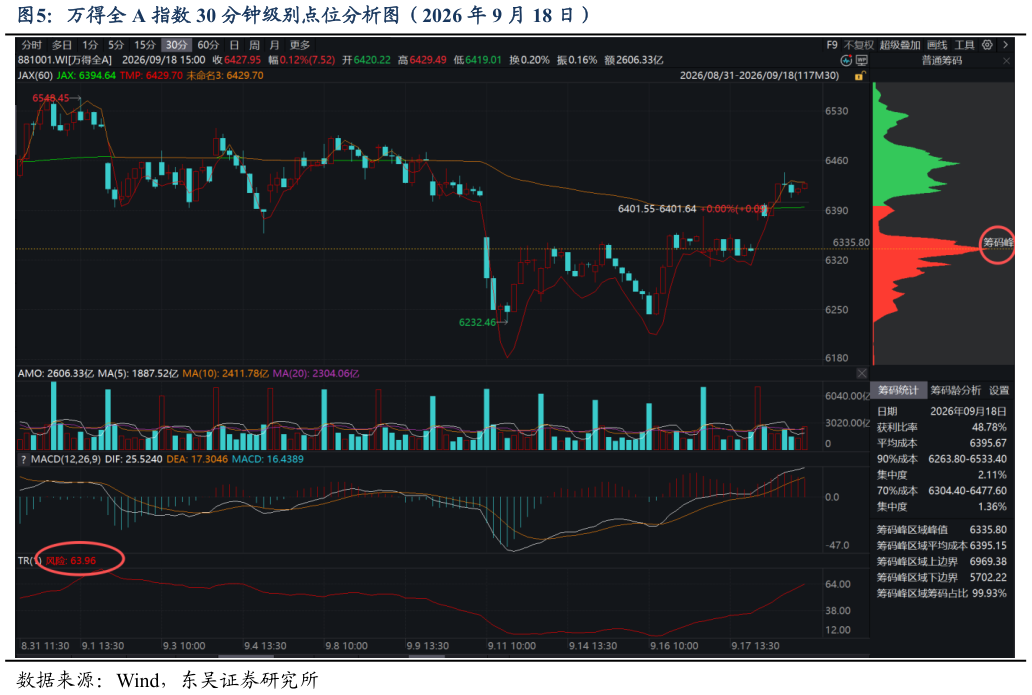Click the 风险: 63.96 indicator value

pyautogui.click(x=71, y=561)
